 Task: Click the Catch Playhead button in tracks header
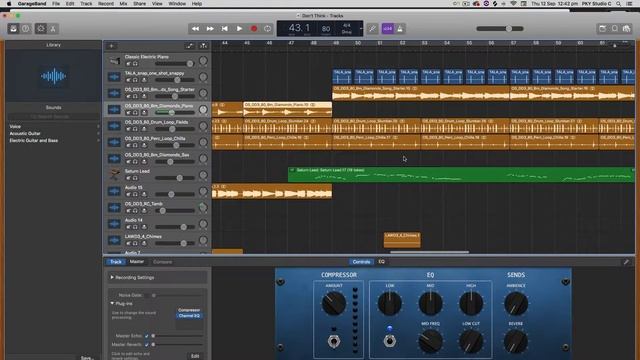tap(203, 46)
